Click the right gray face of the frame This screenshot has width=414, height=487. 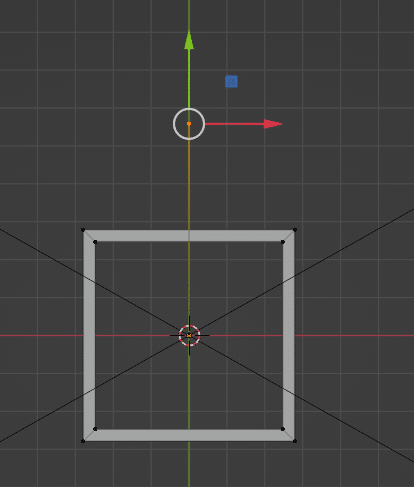[289, 335]
